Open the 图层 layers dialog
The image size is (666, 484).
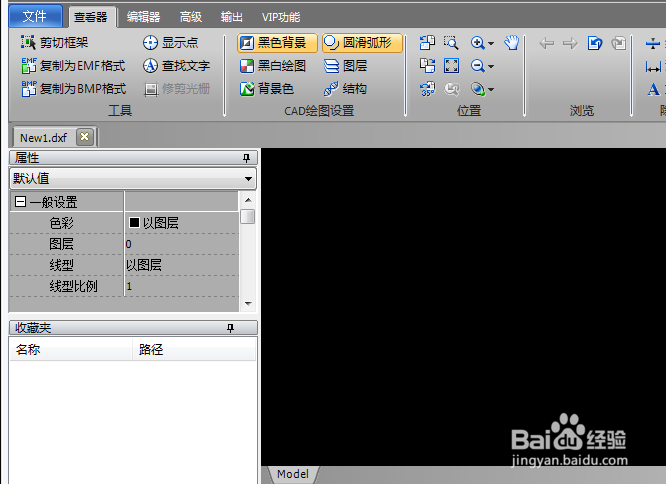[x=345, y=66]
